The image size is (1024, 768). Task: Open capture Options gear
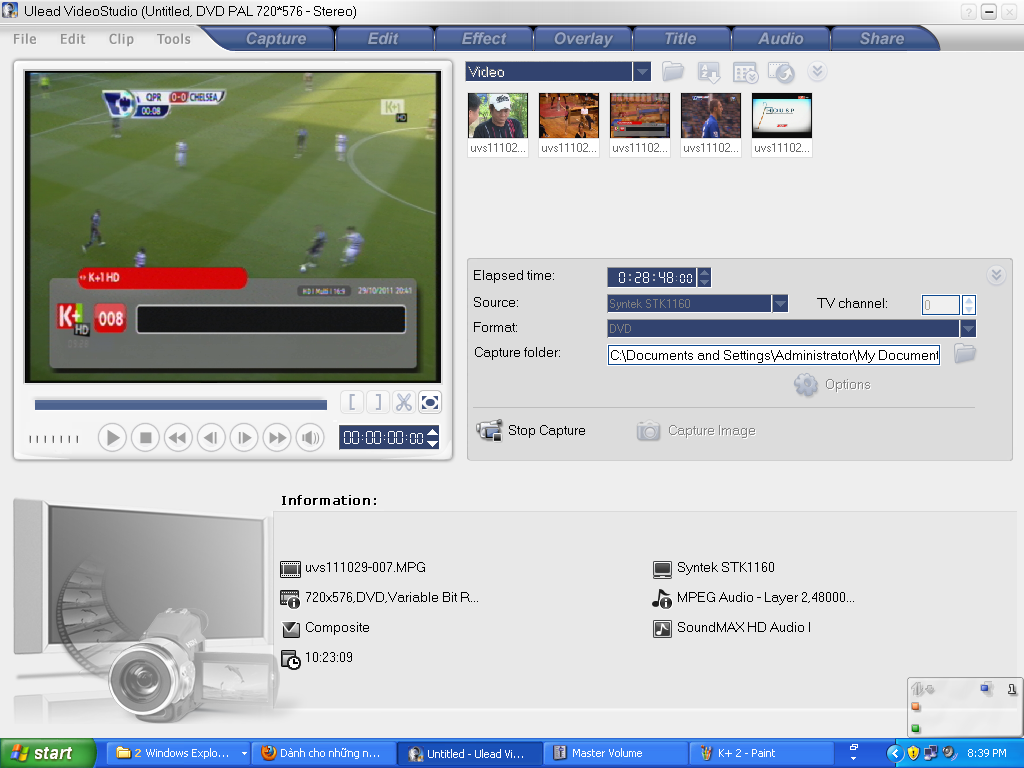833,385
